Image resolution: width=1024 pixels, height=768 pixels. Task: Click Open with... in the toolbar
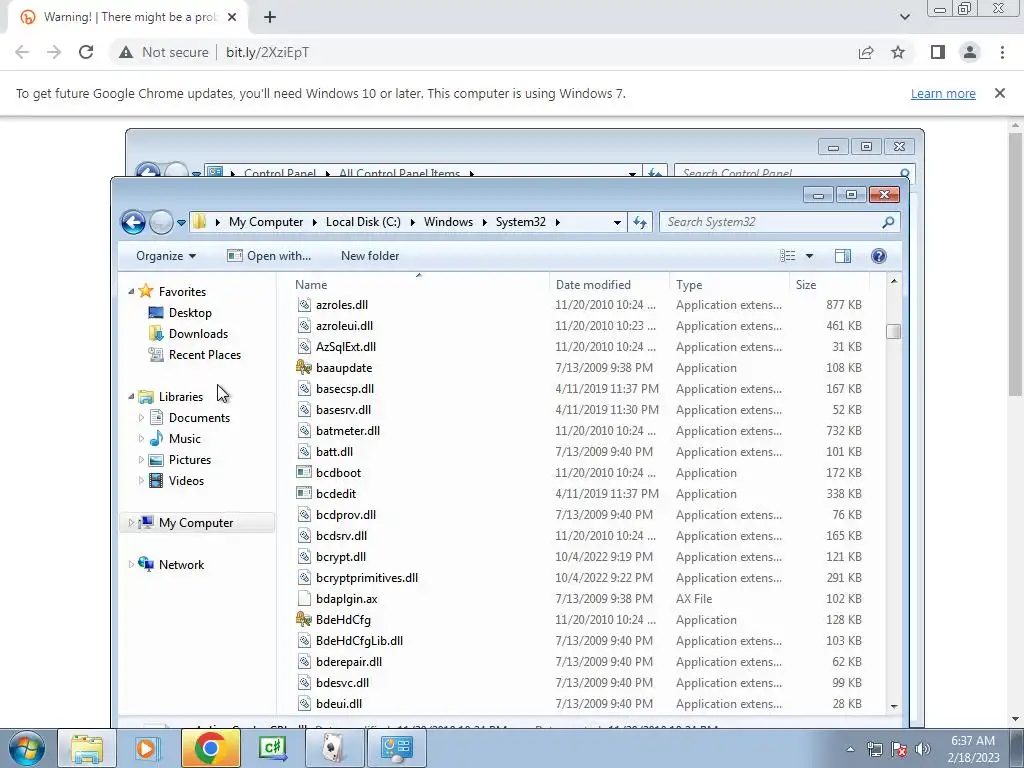coord(268,256)
